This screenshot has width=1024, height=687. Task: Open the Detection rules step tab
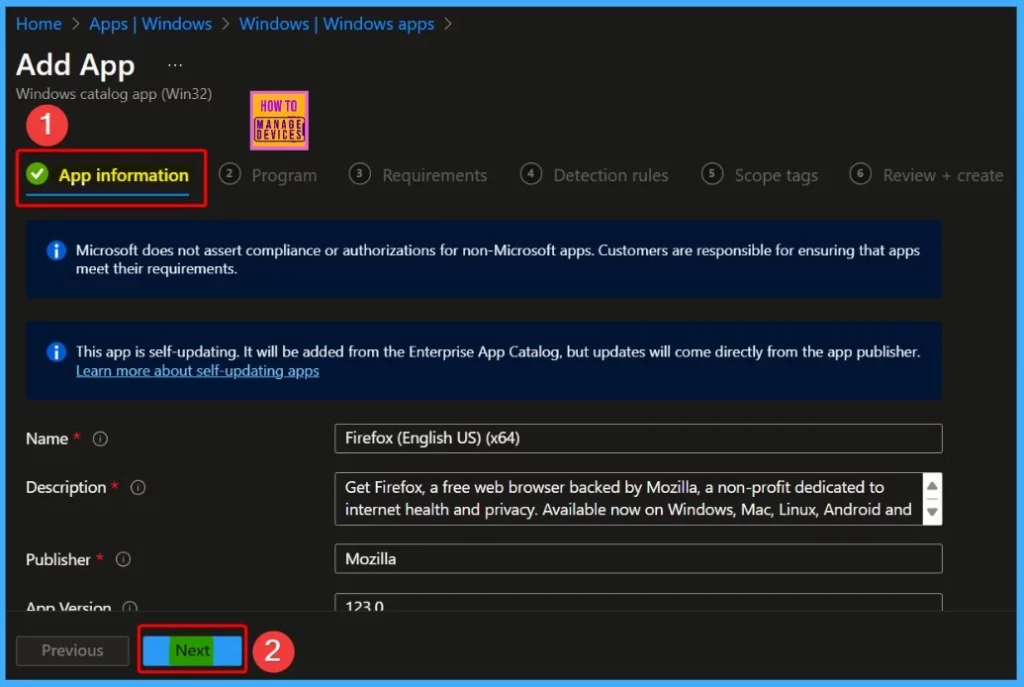pyautogui.click(x=594, y=175)
